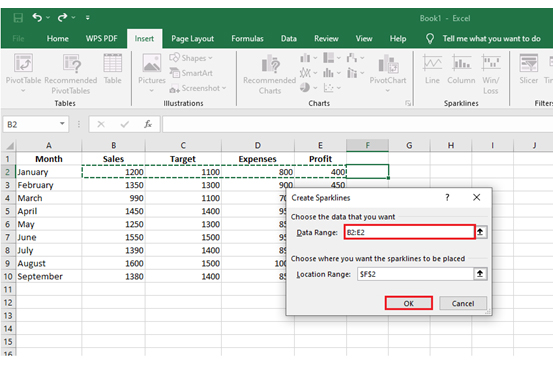Go to the Page Layout tab
The image size is (553, 367).
pos(193,38)
